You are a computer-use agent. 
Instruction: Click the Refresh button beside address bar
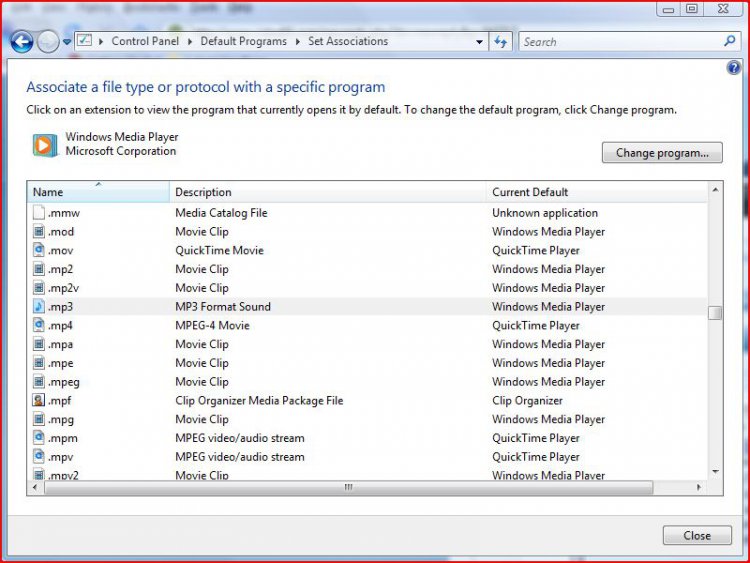coord(500,42)
